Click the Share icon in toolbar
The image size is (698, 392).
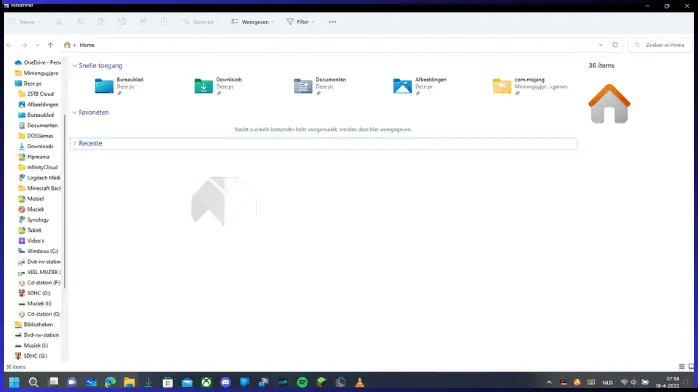click(x=143, y=22)
